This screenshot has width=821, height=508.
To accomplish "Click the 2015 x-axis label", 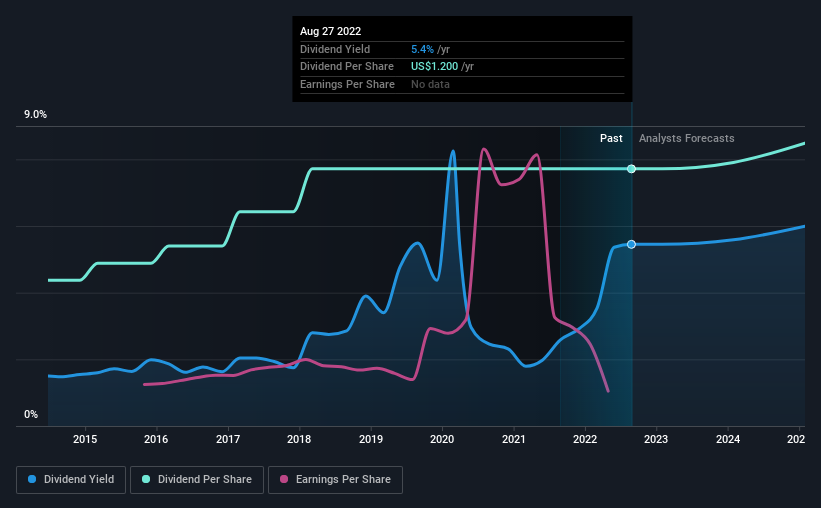I will (x=85, y=439).
